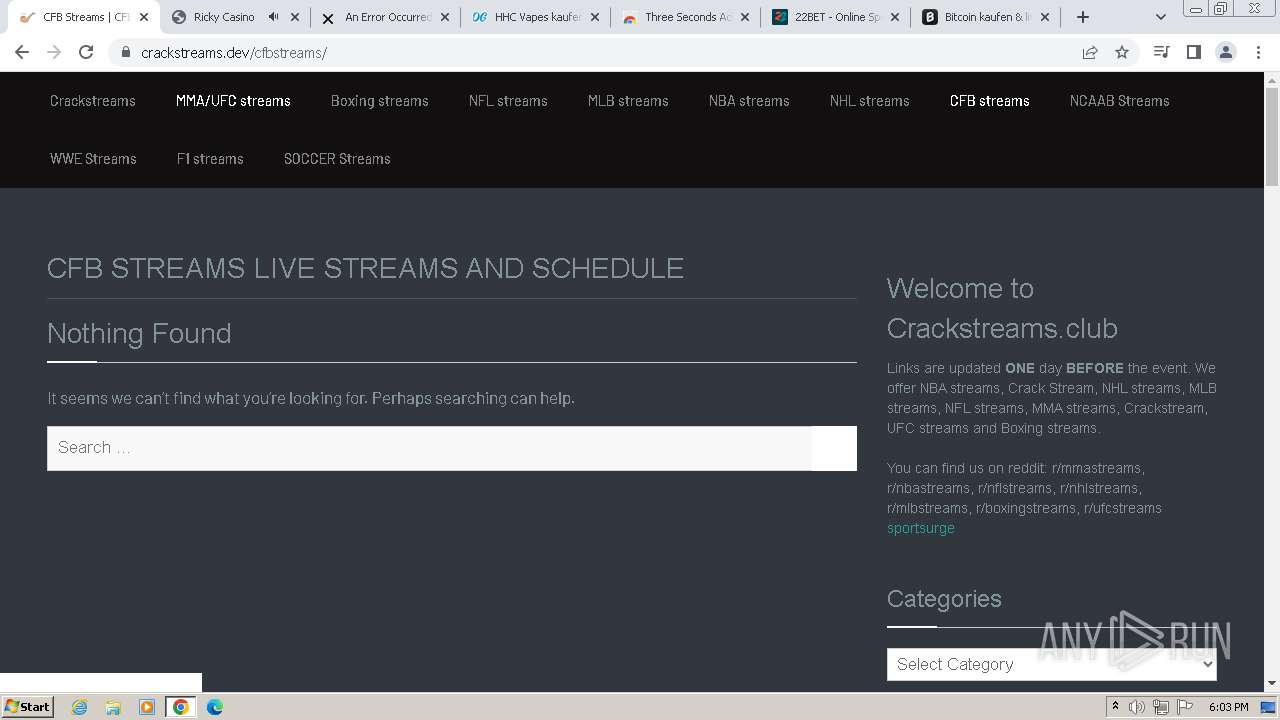Close the Ricky Casino tab
The image size is (1280, 720).
click(295, 17)
